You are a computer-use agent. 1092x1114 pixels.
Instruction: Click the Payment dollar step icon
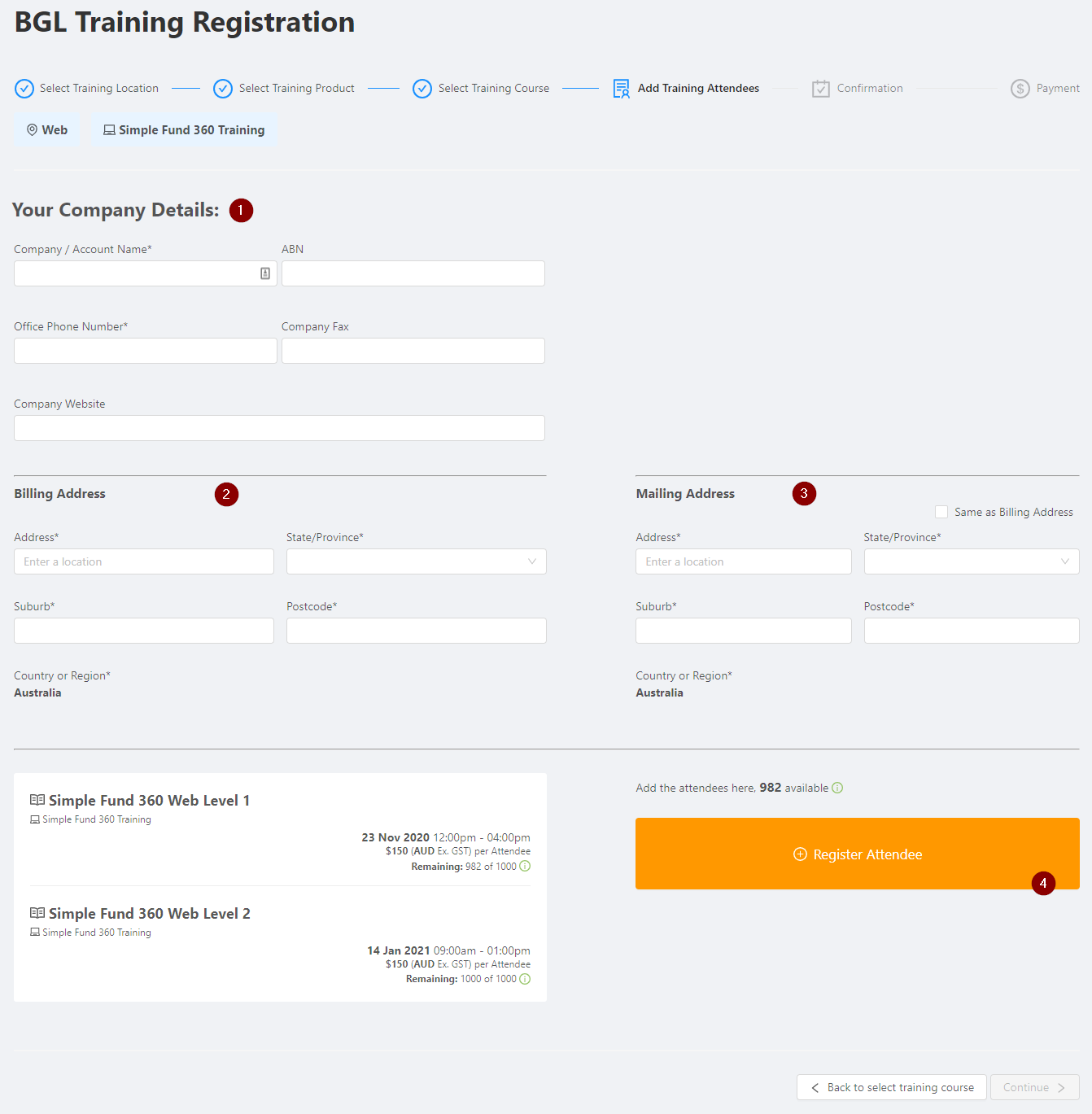(1020, 89)
